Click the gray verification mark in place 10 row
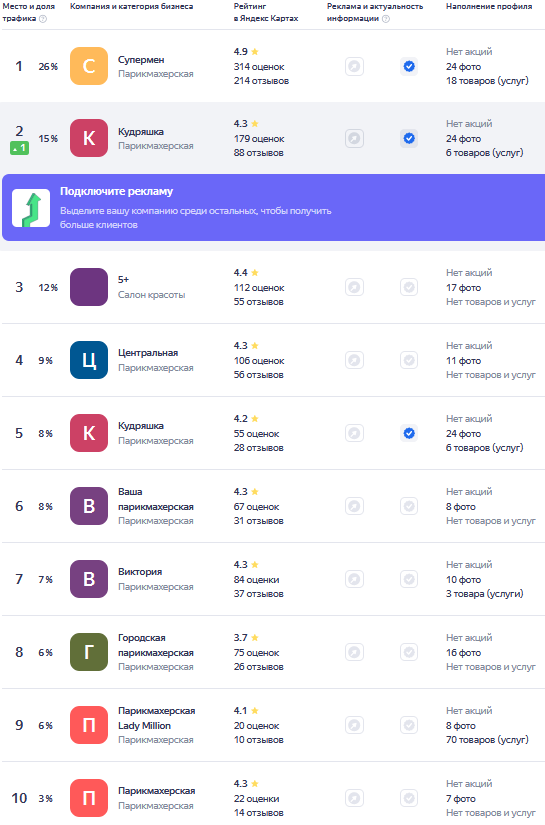Image resolution: width=545 pixels, height=825 pixels. [x=409, y=799]
